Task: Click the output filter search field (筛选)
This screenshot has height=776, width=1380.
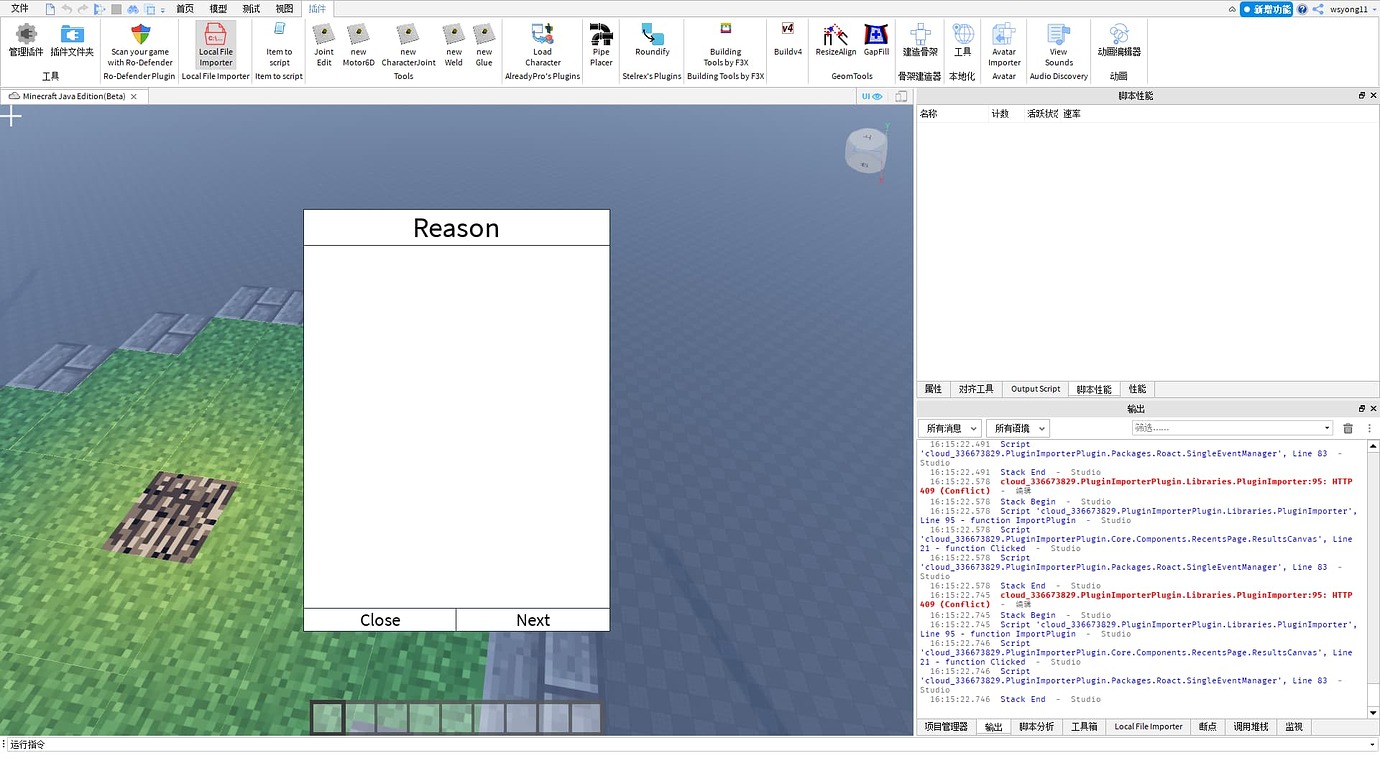Action: 1230,427
